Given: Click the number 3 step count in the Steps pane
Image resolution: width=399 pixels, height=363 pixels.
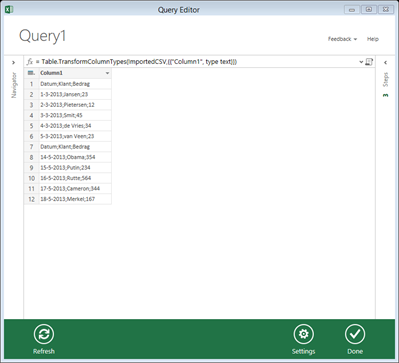Looking at the screenshot, I should tap(385, 95).
